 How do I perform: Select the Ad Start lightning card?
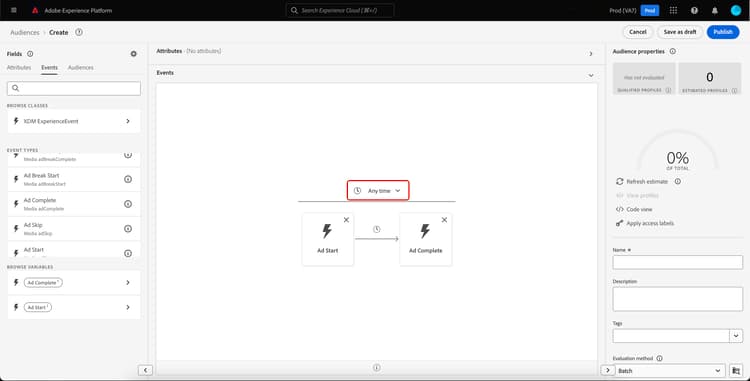point(328,239)
